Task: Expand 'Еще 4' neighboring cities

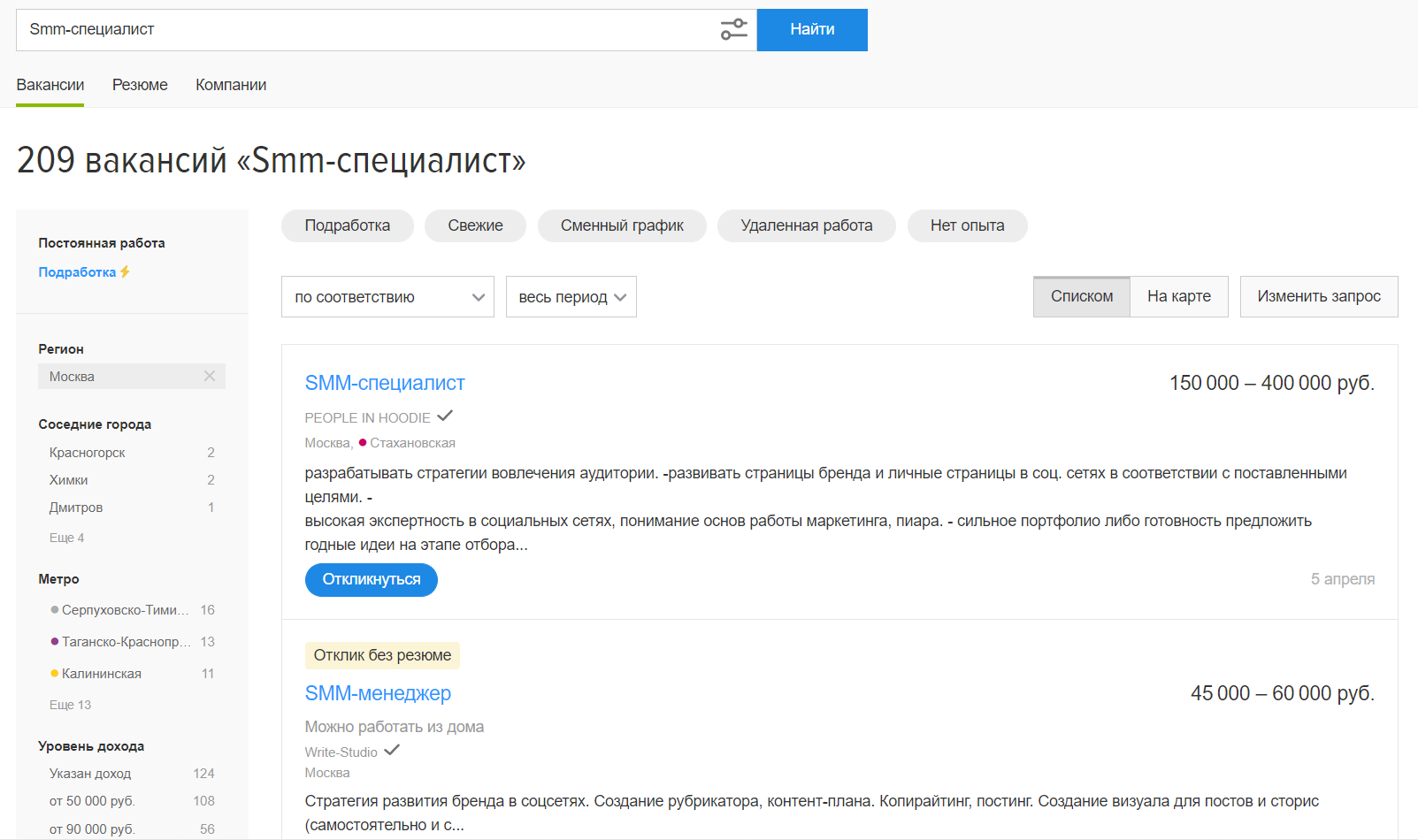Action: 66,538
